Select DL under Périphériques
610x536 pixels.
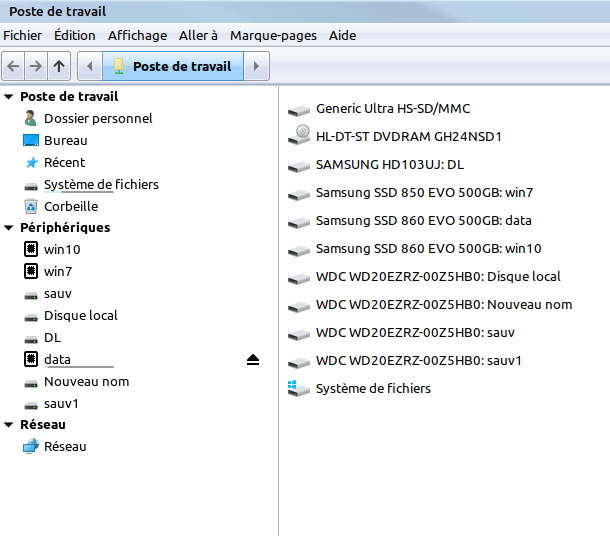53,337
